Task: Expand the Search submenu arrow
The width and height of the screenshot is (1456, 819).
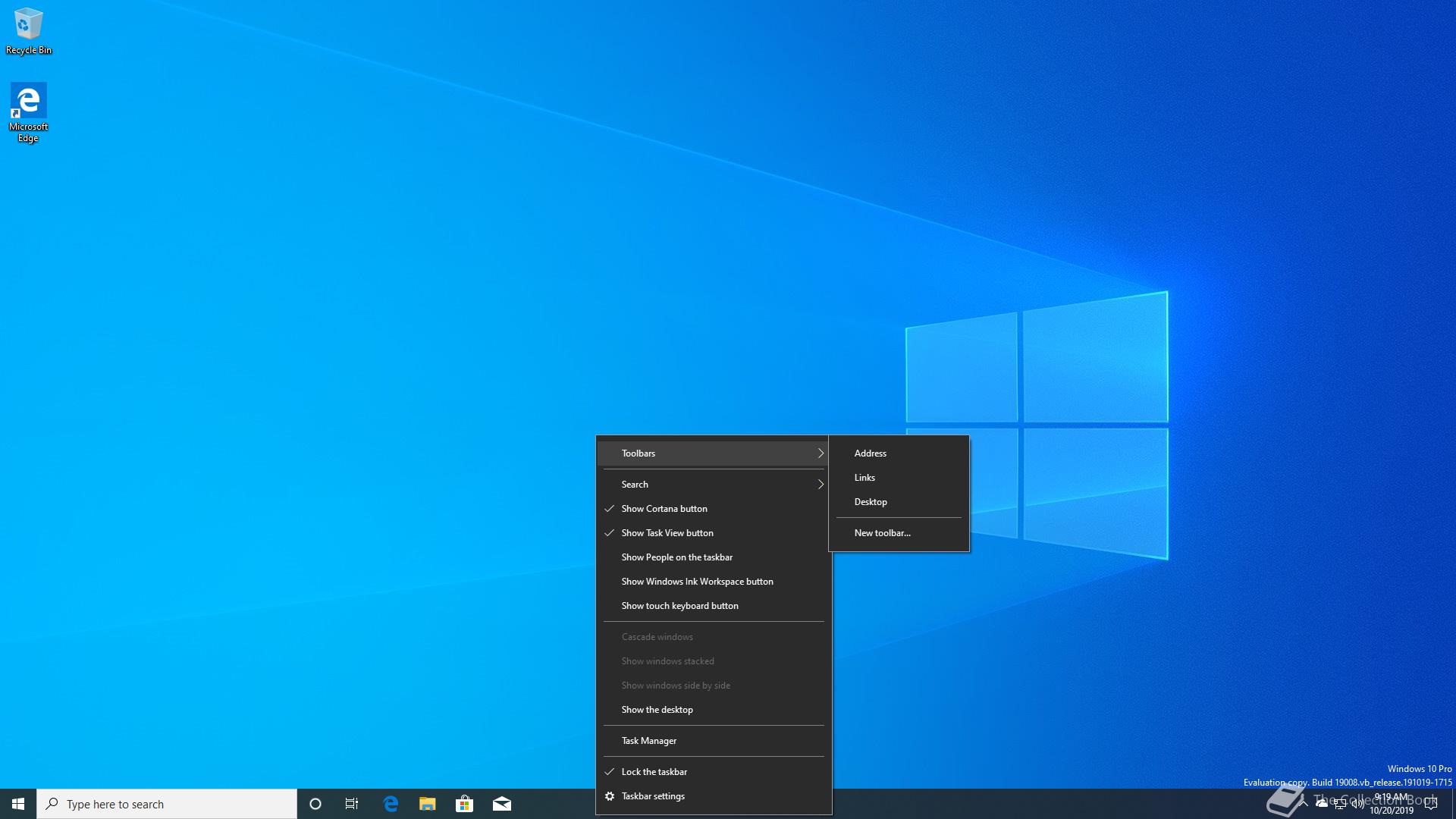Action: coord(821,485)
